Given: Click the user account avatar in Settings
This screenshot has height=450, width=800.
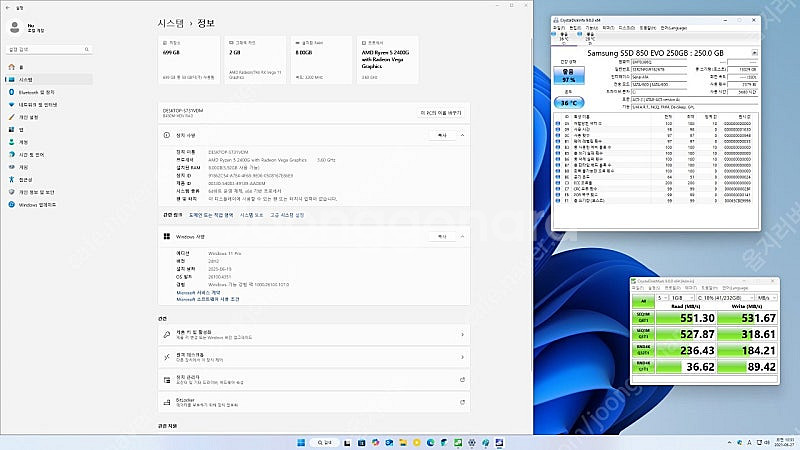Looking at the screenshot, I should coord(15,28).
